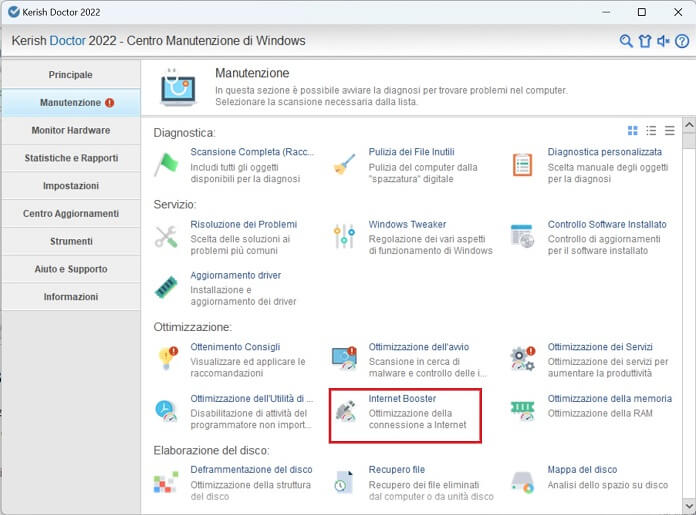Open the Monitor Hardware tab
The width and height of the screenshot is (696, 515).
(71, 131)
